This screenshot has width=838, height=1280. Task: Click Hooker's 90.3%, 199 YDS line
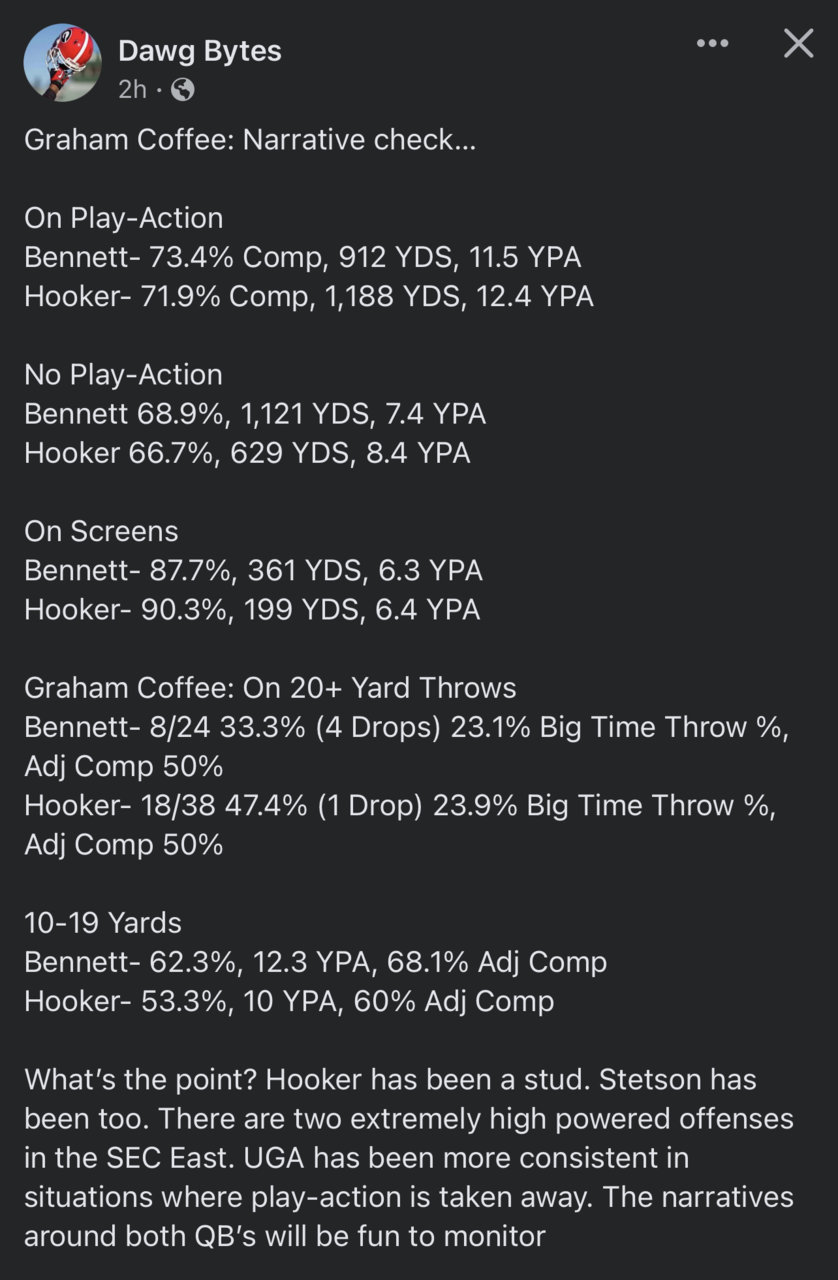252,609
